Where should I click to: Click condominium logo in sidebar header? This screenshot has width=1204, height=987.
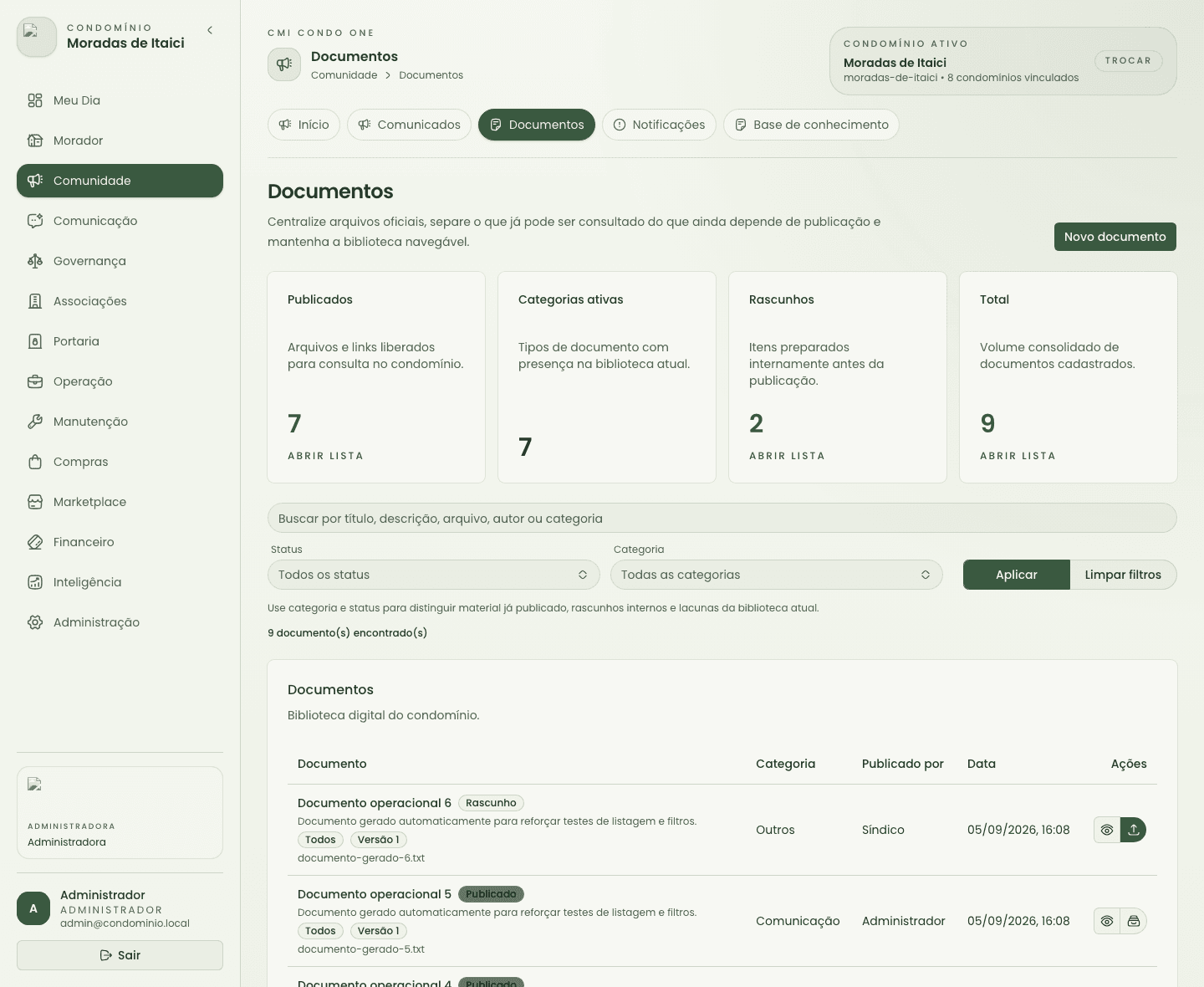pos(37,37)
